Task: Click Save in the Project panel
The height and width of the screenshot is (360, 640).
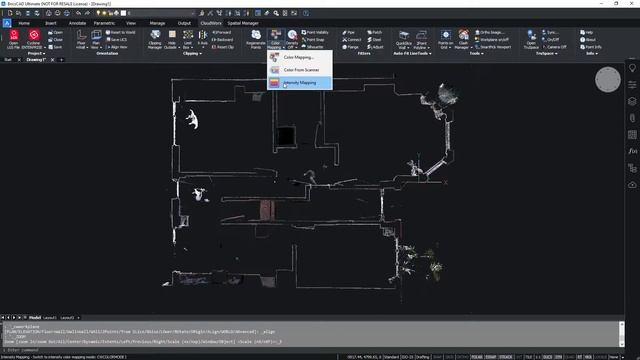Action: click(56, 47)
